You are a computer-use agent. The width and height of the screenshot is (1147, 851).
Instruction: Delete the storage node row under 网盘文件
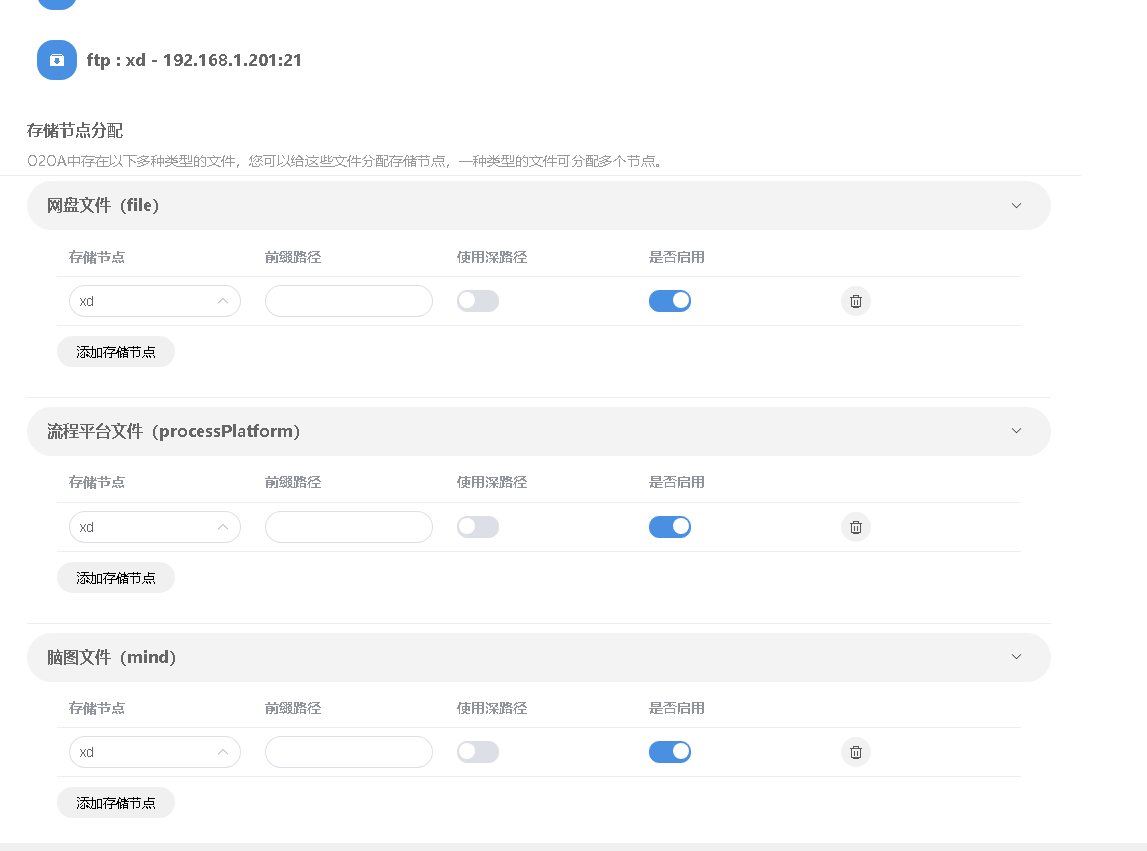pyautogui.click(x=855, y=301)
